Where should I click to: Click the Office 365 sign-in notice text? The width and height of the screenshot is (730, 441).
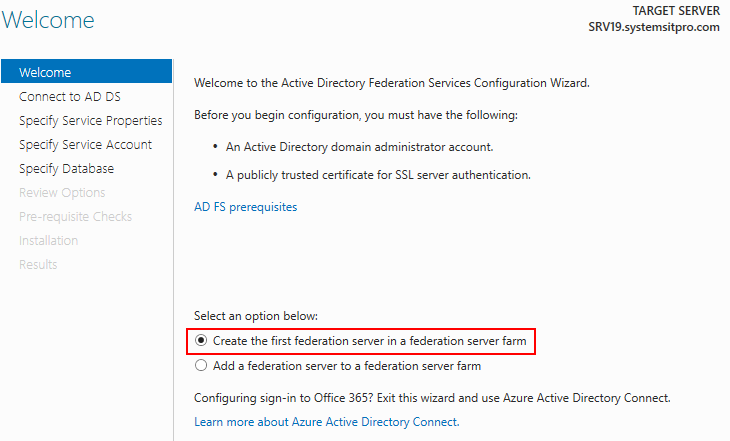click(431, 397)
